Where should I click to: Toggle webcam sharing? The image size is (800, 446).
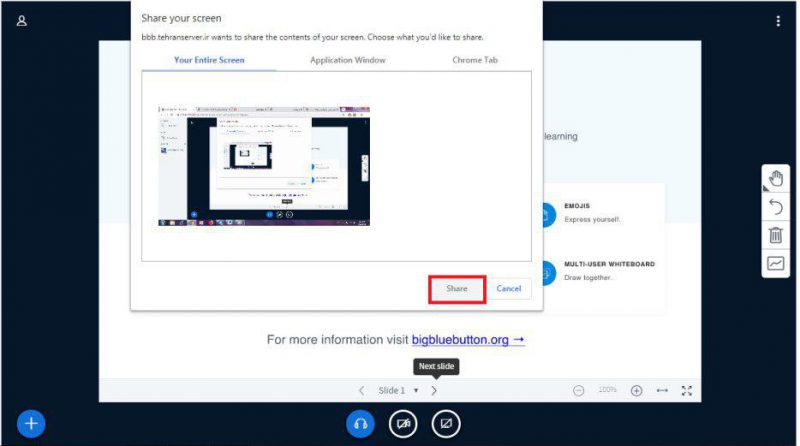click(x=403, y=424)
